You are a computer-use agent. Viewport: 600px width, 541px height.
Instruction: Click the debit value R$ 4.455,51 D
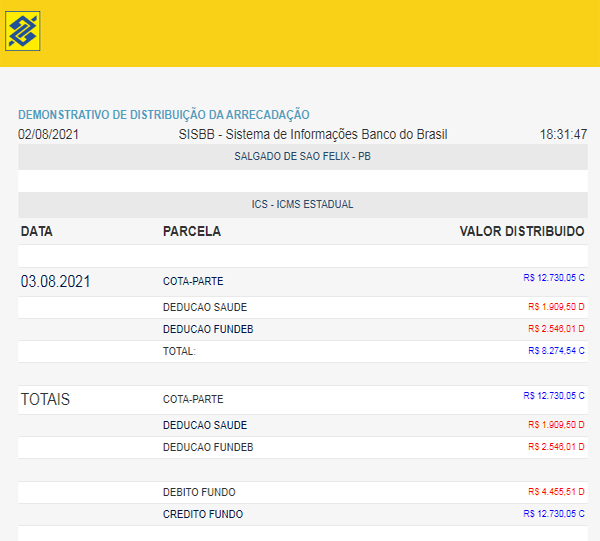click(556, 492)
